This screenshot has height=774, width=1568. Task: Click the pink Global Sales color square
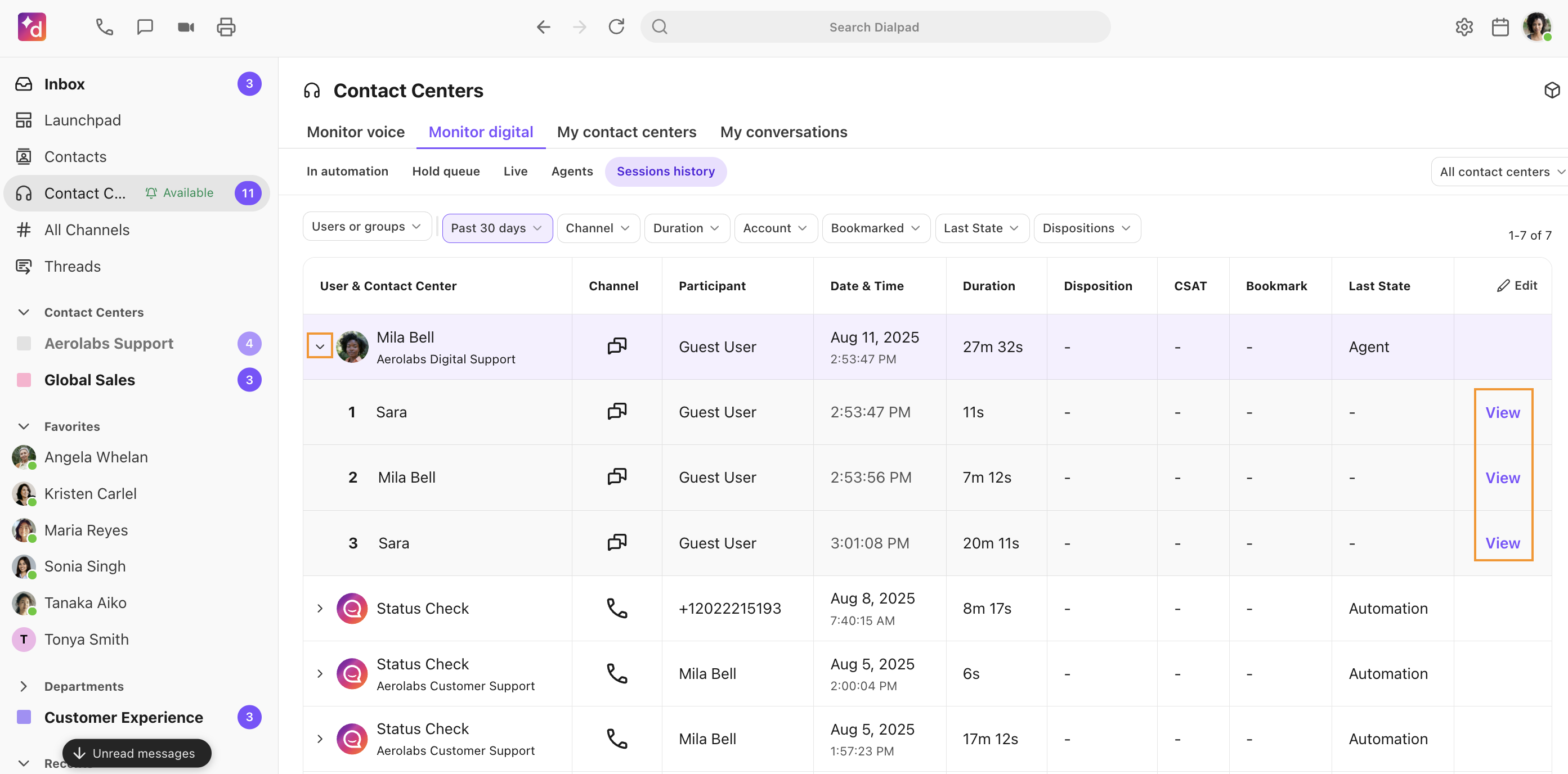tap(24, 380)
